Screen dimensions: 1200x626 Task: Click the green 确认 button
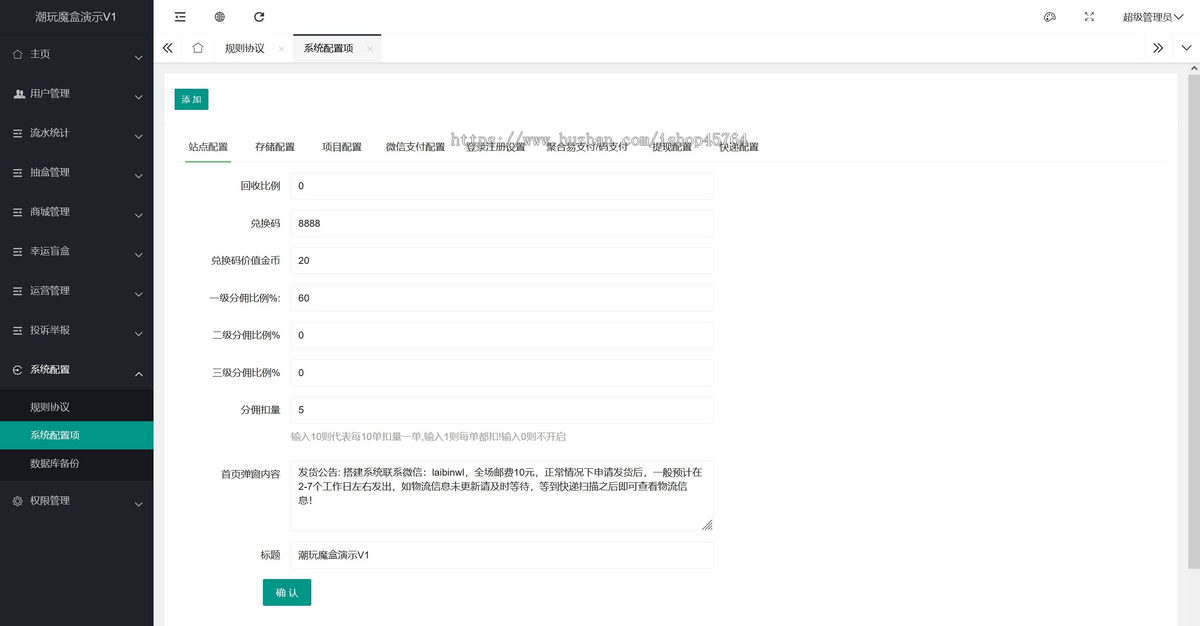(x=287, y=592)
